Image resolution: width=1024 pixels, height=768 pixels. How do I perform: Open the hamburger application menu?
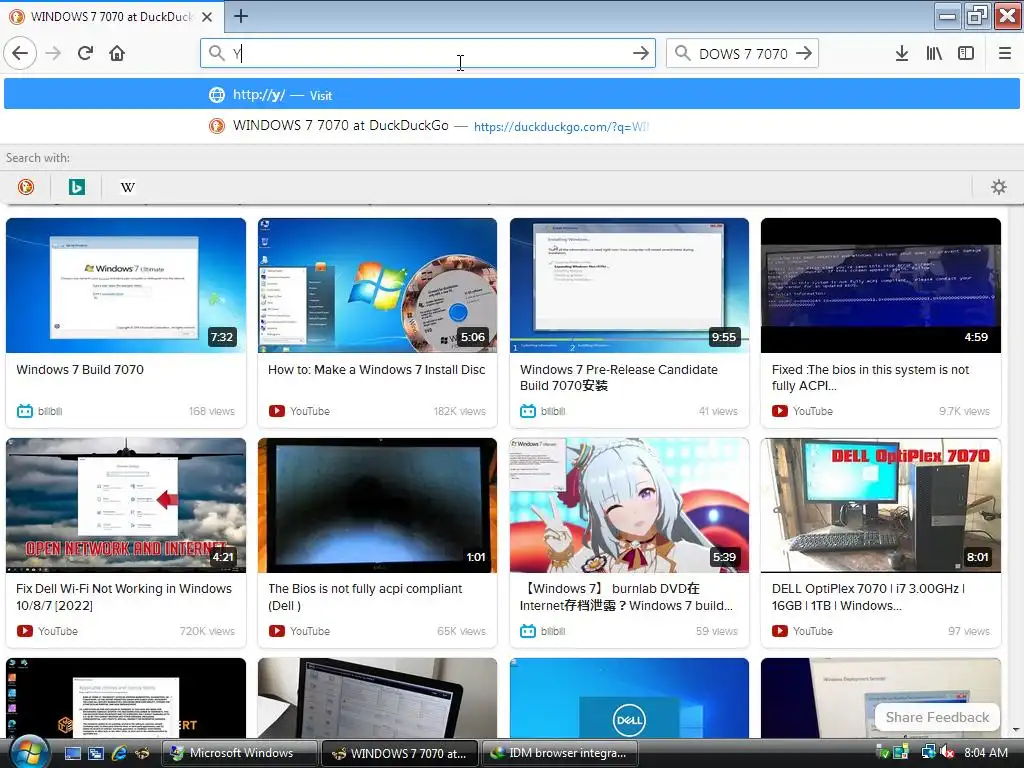1005,53
